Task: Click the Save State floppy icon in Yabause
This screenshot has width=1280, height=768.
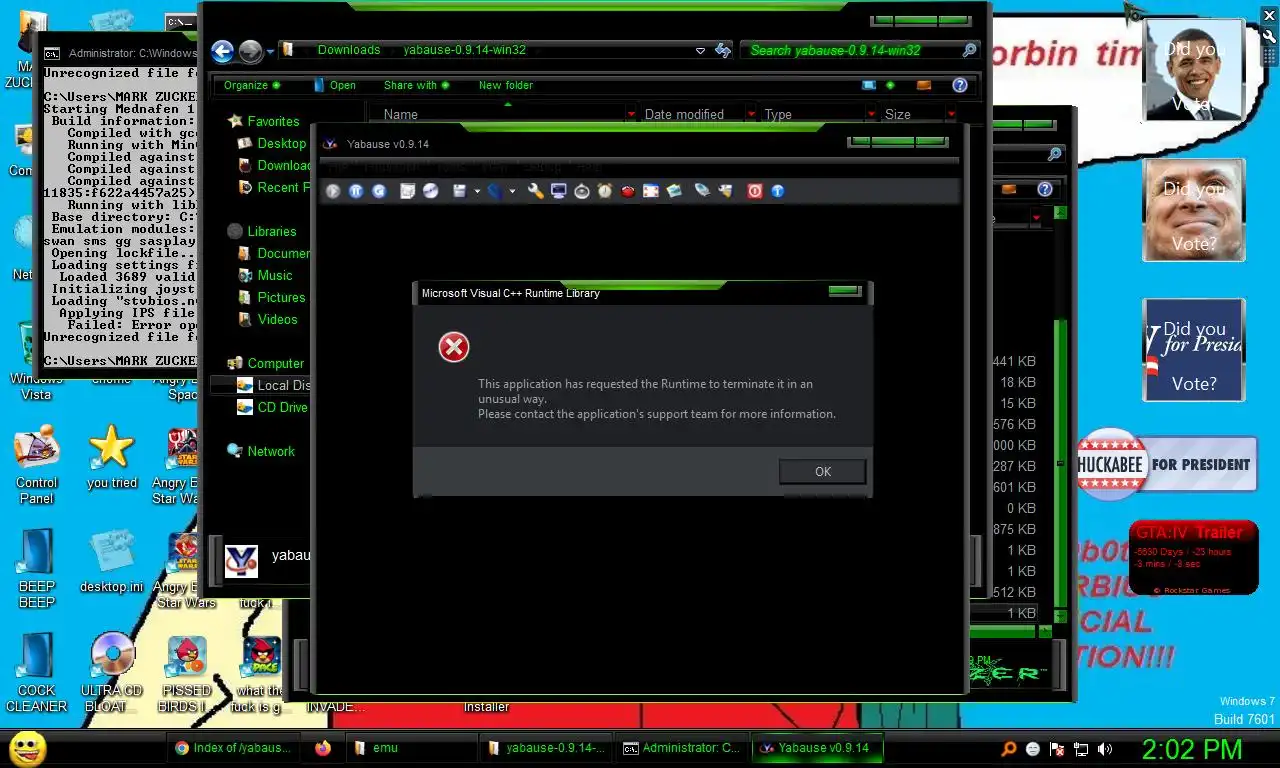Action: 459,191
